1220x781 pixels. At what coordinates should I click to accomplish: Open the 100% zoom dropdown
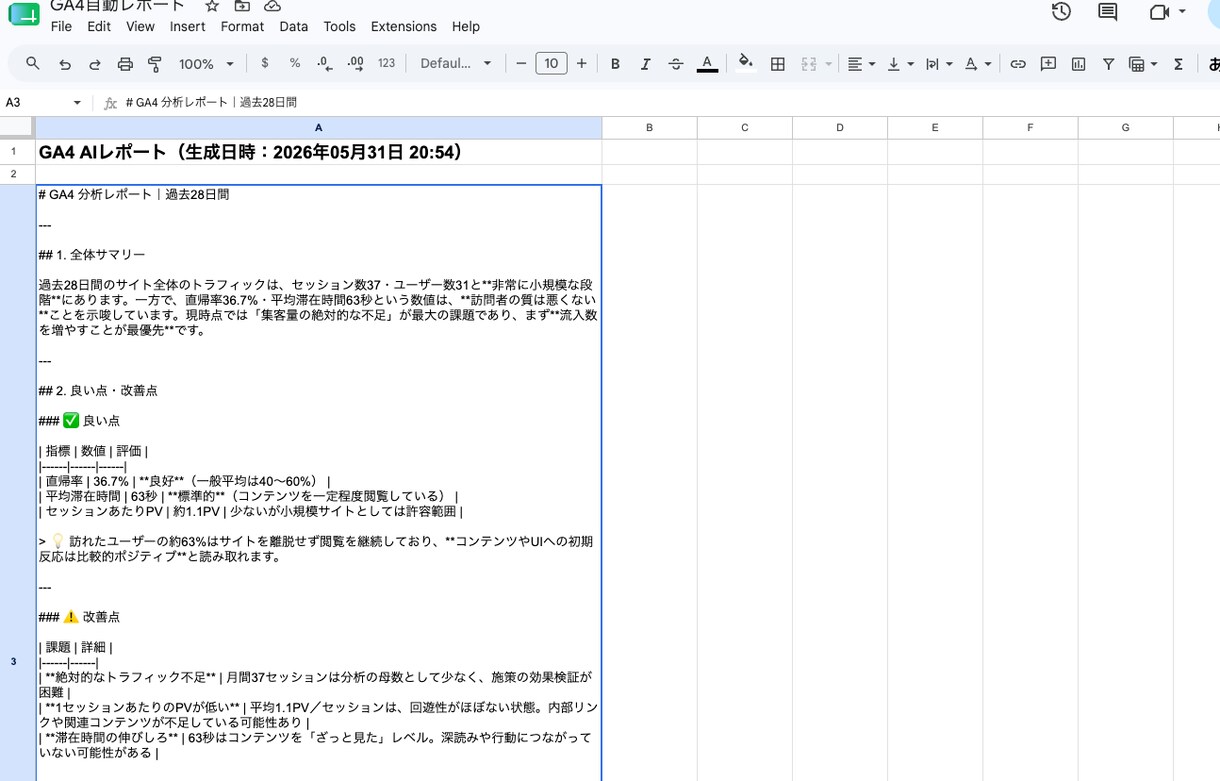206,64
